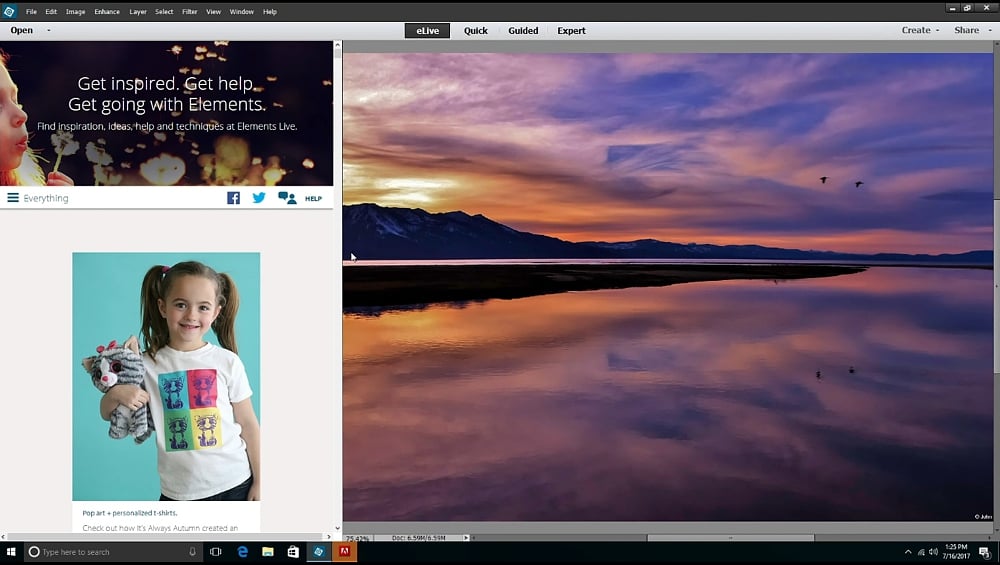
Task: Open the community forum chat icon
Action: (287, 198)
